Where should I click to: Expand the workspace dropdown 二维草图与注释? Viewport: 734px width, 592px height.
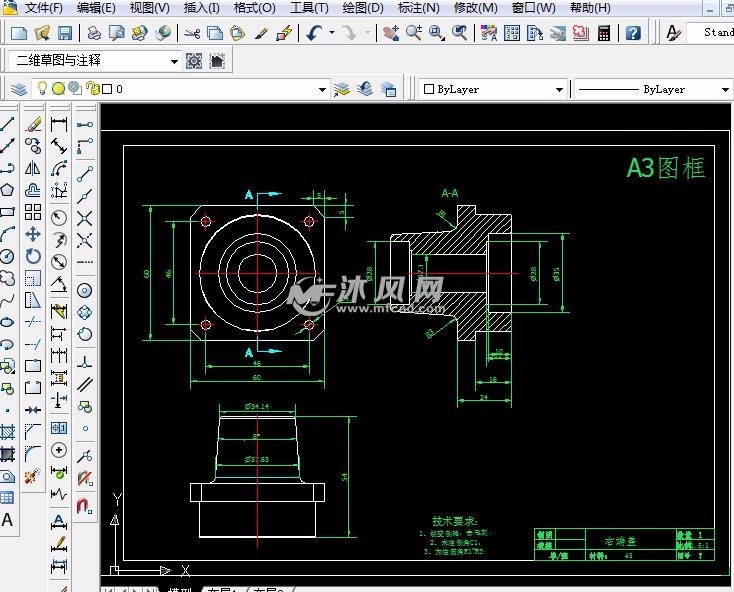174,61
